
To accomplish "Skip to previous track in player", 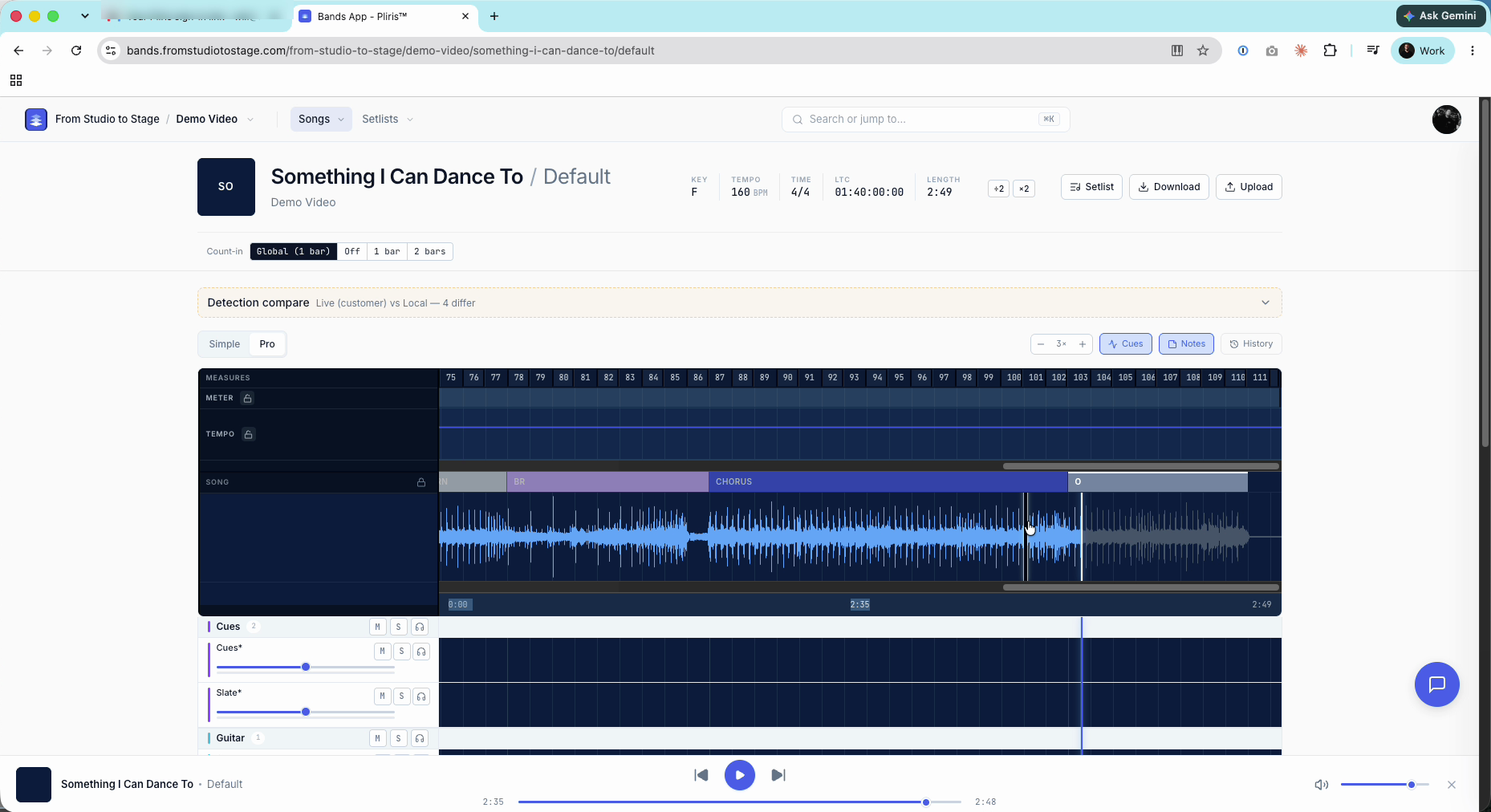I will coord(701,775).
